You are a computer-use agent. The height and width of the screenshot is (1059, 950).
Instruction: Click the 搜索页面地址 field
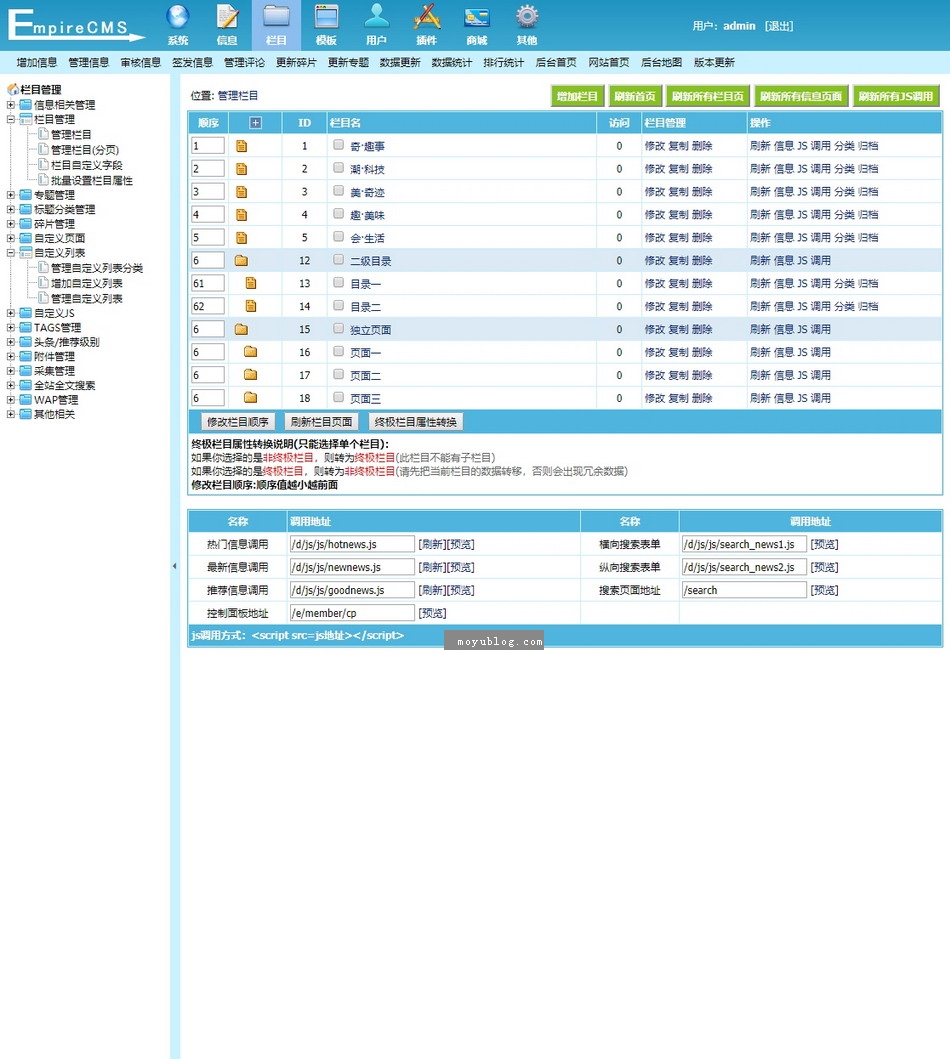tap(744, 590)
